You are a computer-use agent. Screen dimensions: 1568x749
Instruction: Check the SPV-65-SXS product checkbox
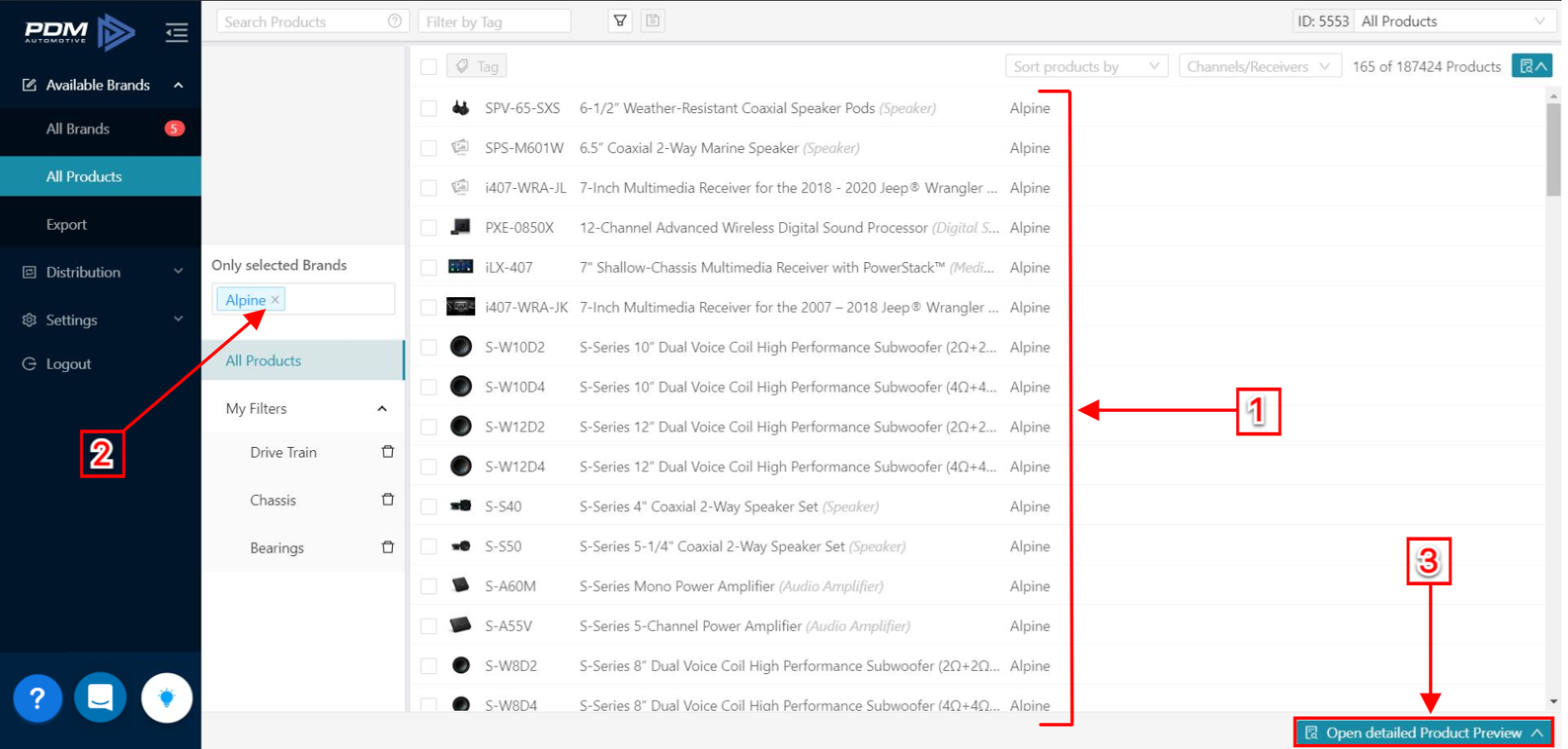point(429,108)
